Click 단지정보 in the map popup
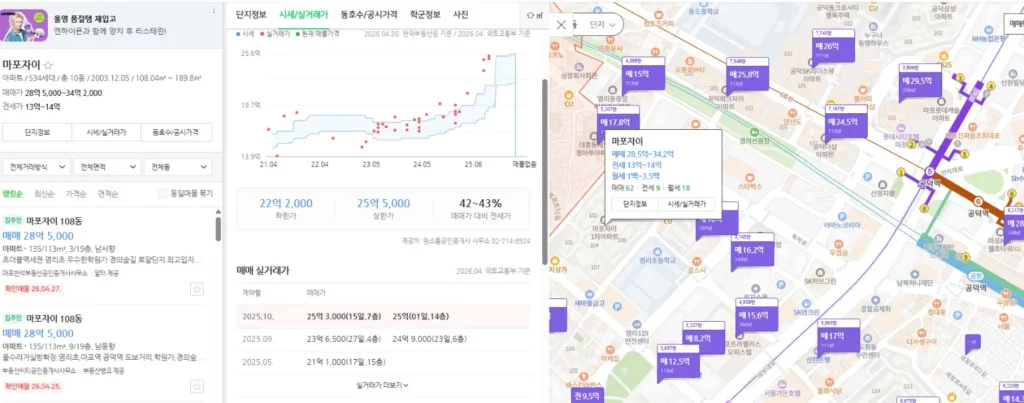The width and height of the screenshot is (1024, 403). pos(635,204)
